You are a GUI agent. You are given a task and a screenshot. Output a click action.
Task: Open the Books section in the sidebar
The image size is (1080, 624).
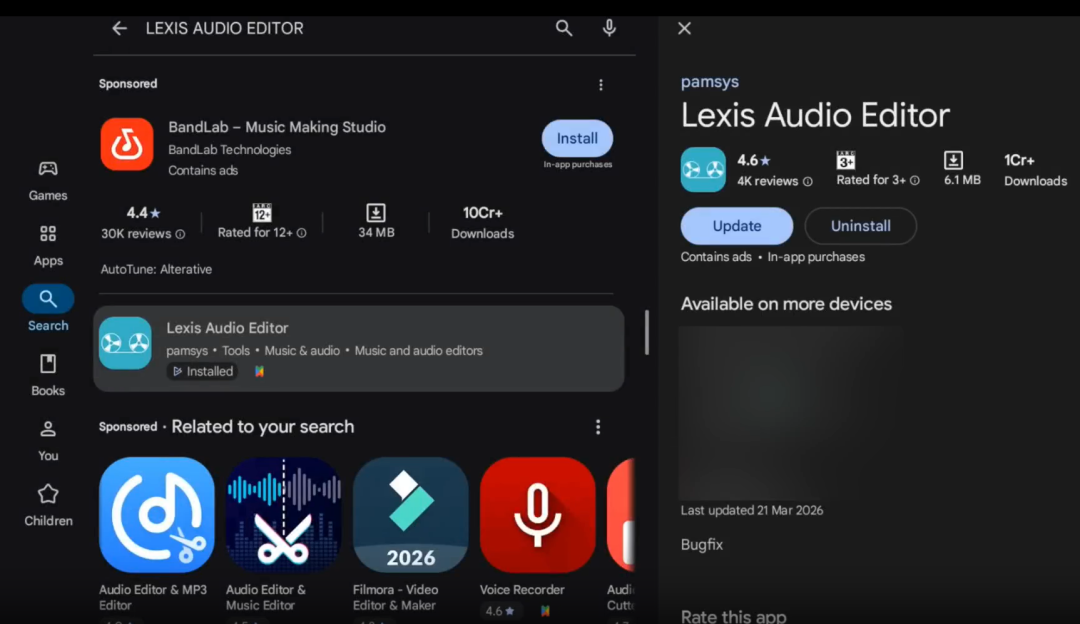click(48, 375)
